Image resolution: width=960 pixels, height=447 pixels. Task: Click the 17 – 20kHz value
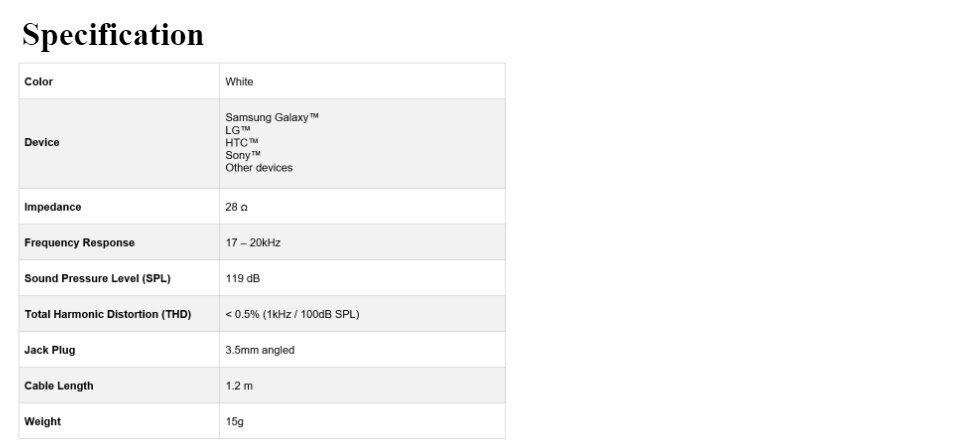coord(253,242)
